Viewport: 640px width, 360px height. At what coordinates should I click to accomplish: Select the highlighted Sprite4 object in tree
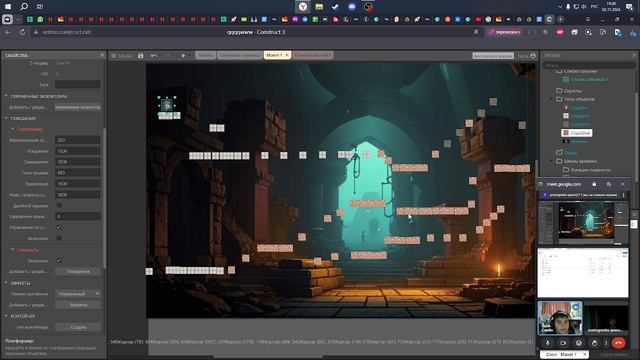576,133
